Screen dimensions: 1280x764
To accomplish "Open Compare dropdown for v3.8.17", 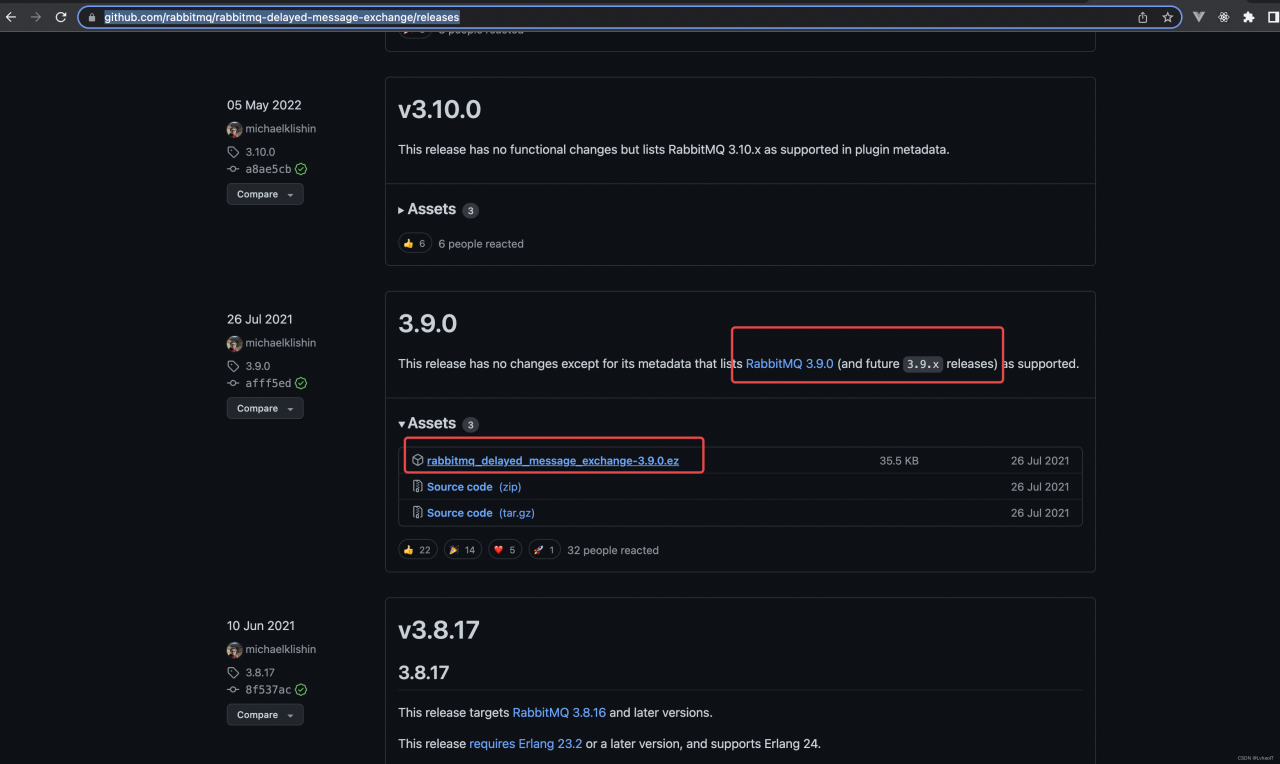I will (265, 714).
